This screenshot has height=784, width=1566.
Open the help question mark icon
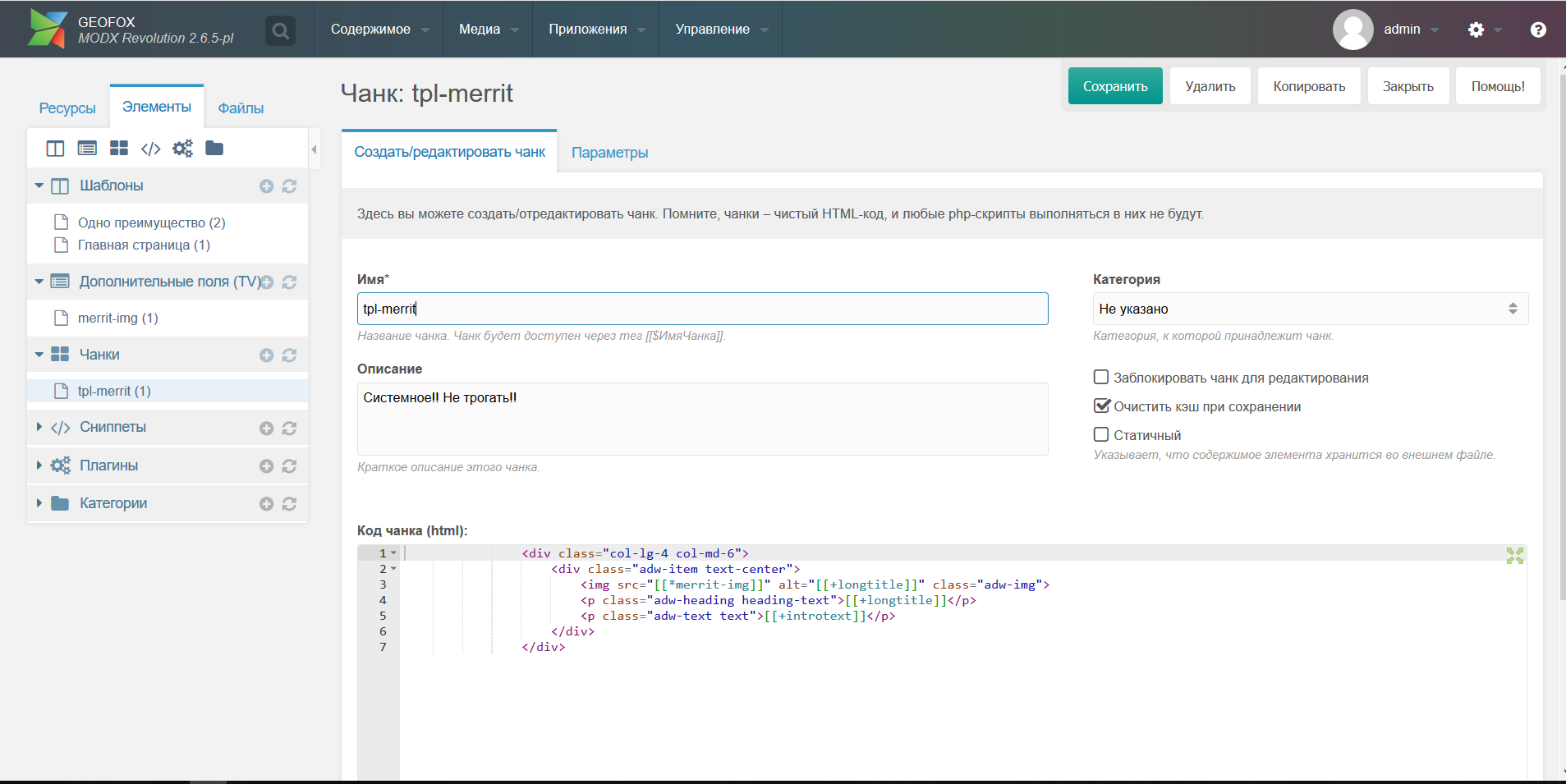point(1538,30)
